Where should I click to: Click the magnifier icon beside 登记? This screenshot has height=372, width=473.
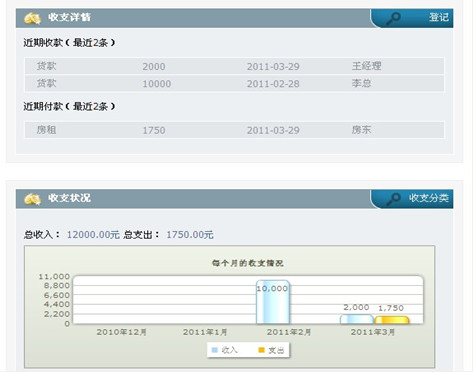[393, 18]
